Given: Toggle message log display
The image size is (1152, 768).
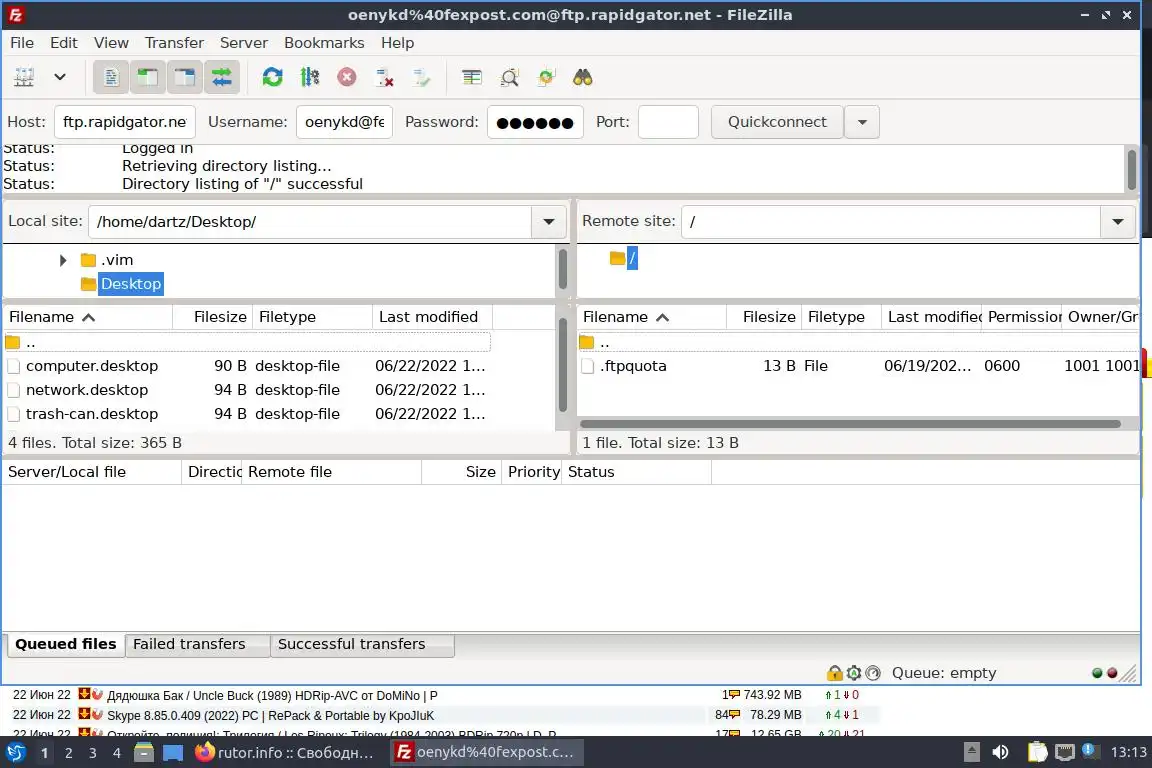Looking at the screenshot, I should coord(111,77).
